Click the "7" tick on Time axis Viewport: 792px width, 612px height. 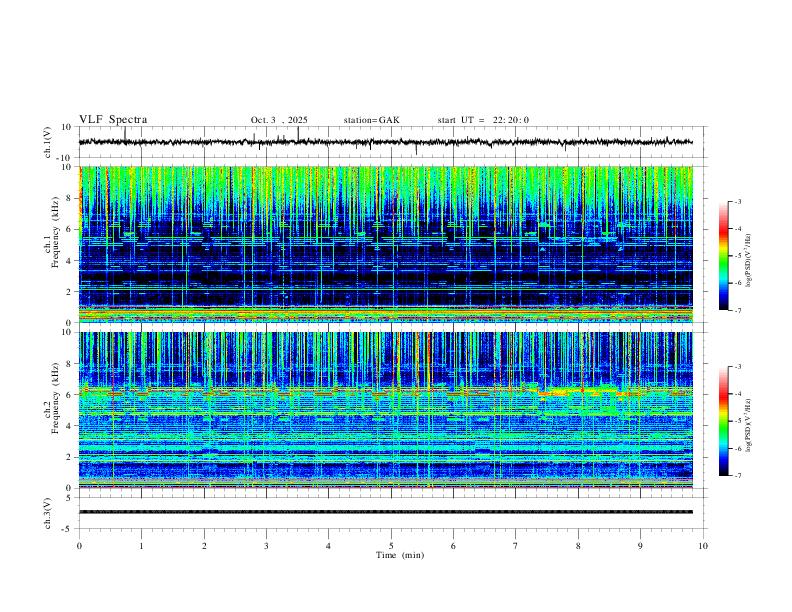click(516, 546)
